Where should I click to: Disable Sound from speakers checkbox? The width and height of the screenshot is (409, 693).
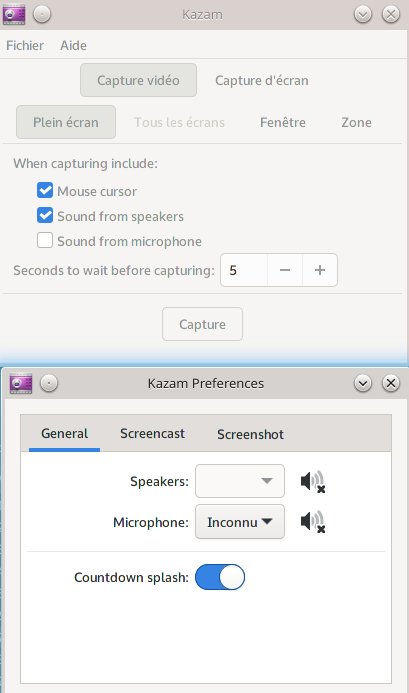(x=45, y=216)
